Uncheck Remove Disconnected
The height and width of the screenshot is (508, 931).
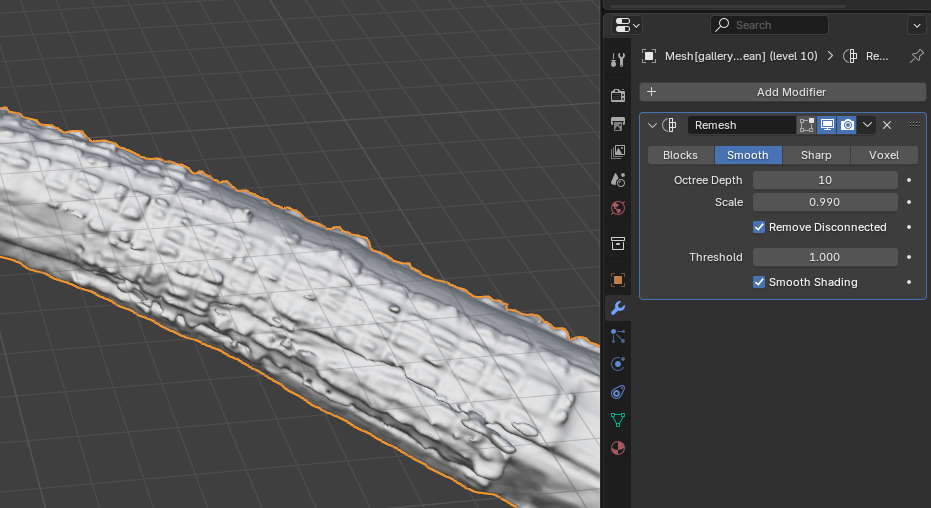click(759, 227)
